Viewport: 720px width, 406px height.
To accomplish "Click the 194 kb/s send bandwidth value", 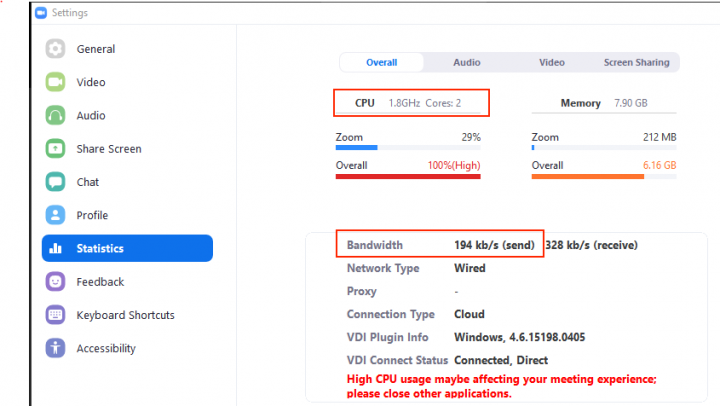I will (x=494, y=245).
